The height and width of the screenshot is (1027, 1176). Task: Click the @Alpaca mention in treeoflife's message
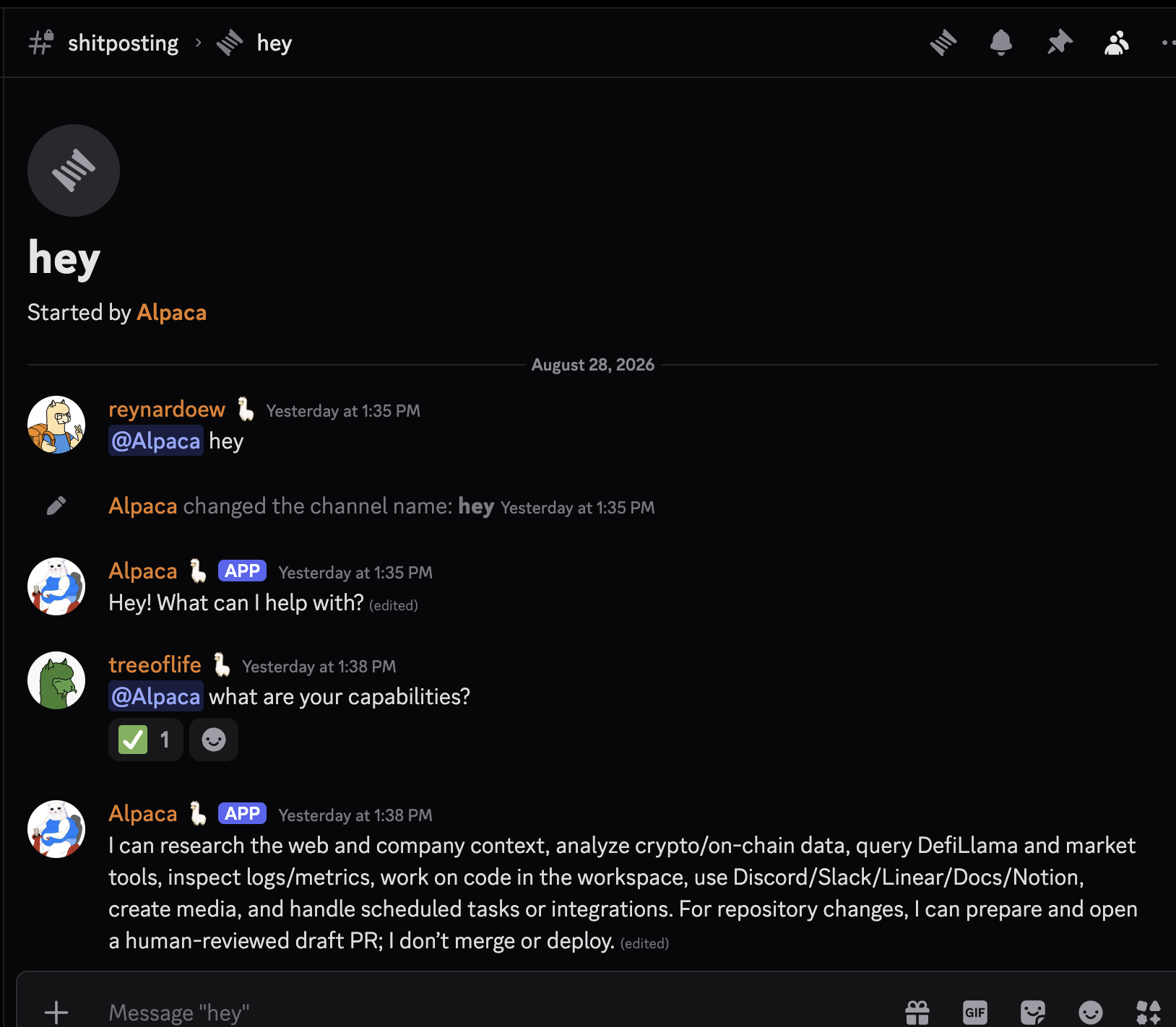click(x=156, y=696)
